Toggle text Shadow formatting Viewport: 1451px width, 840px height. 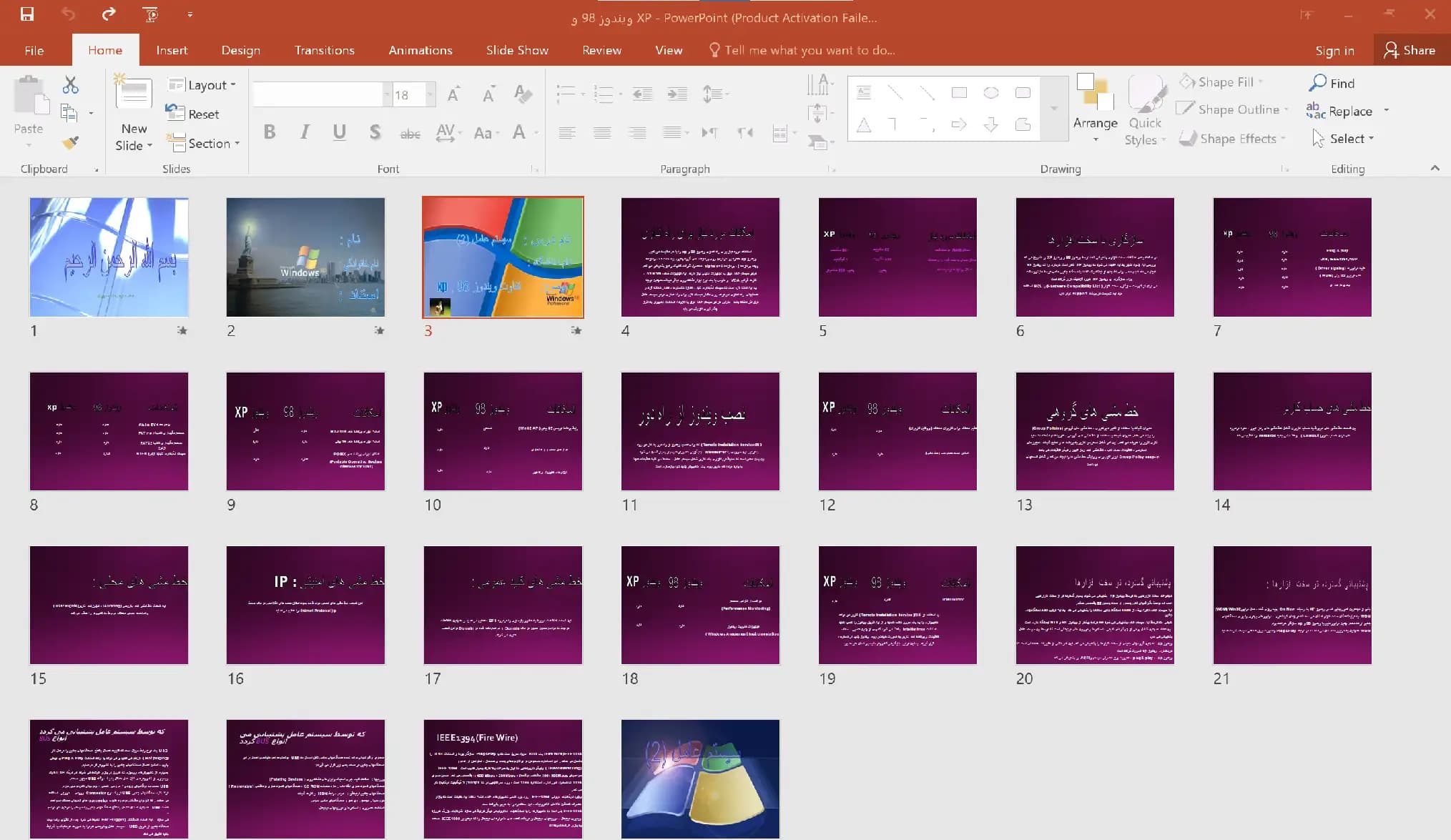click(x=375, y=132)
